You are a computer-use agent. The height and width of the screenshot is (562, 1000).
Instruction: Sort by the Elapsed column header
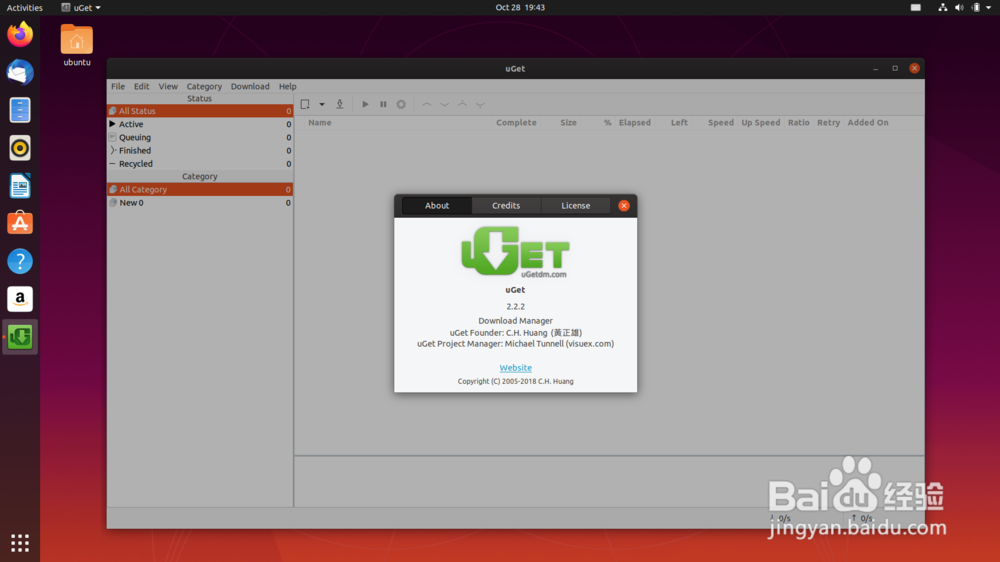pos(635,122)
